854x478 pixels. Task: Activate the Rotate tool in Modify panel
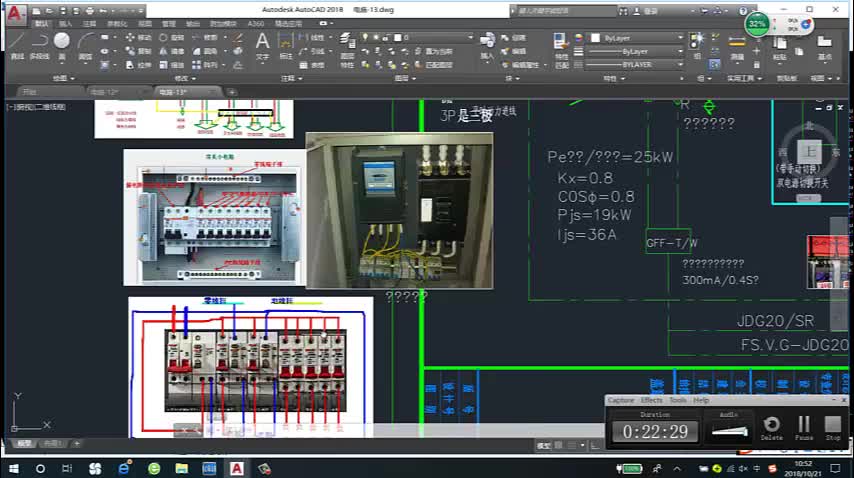pos(172,38)
